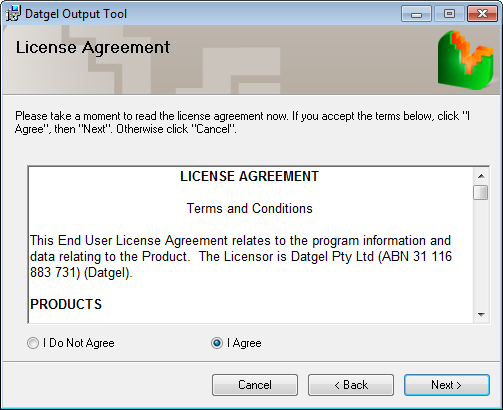
Task: Click the green Datgel logo in the banner
Action: [465, 60]
